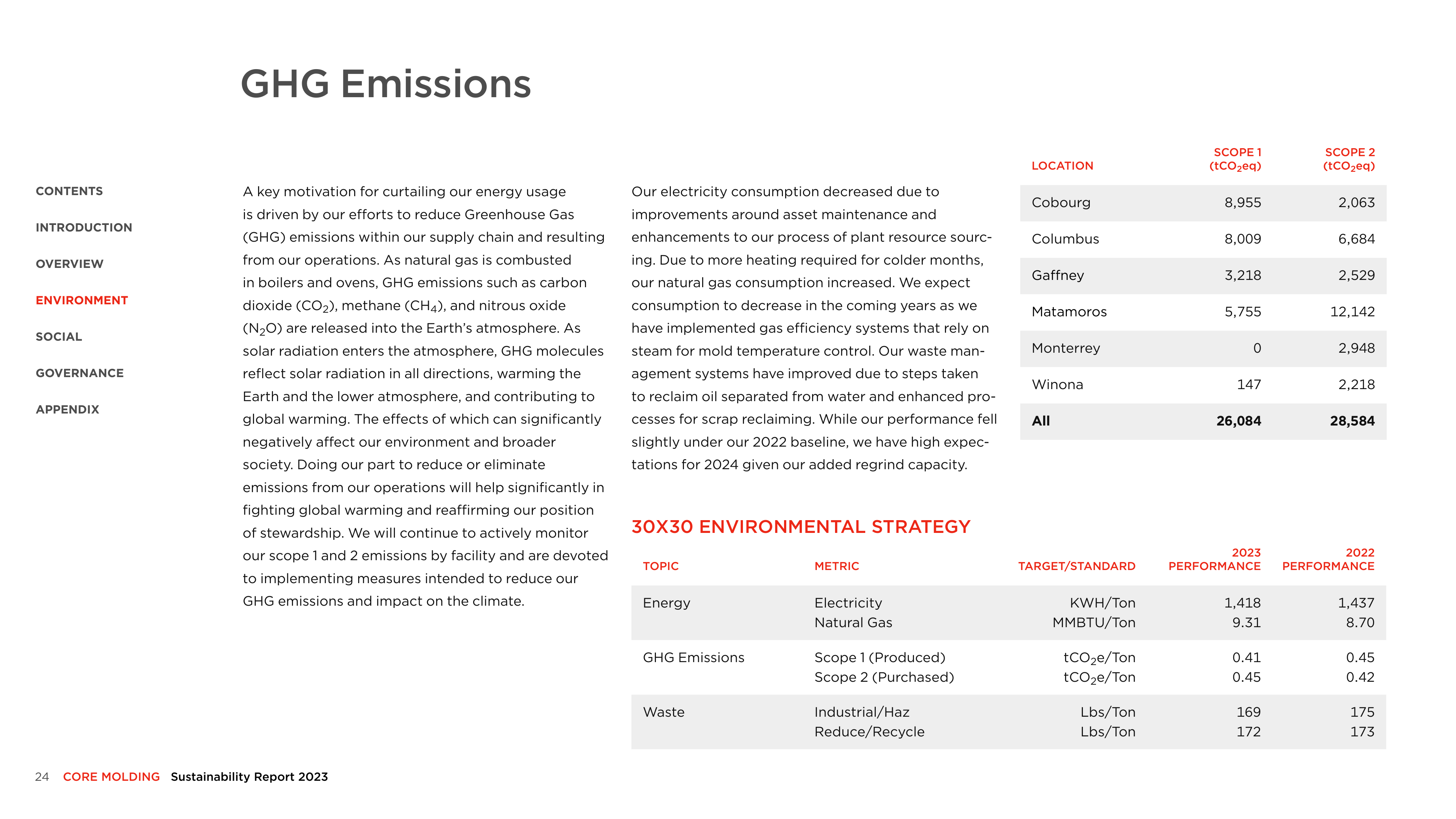Select the LOCATION column header
Image resolution: width=1456 pixels, height=819 pixels.
tap(1062, 166)
